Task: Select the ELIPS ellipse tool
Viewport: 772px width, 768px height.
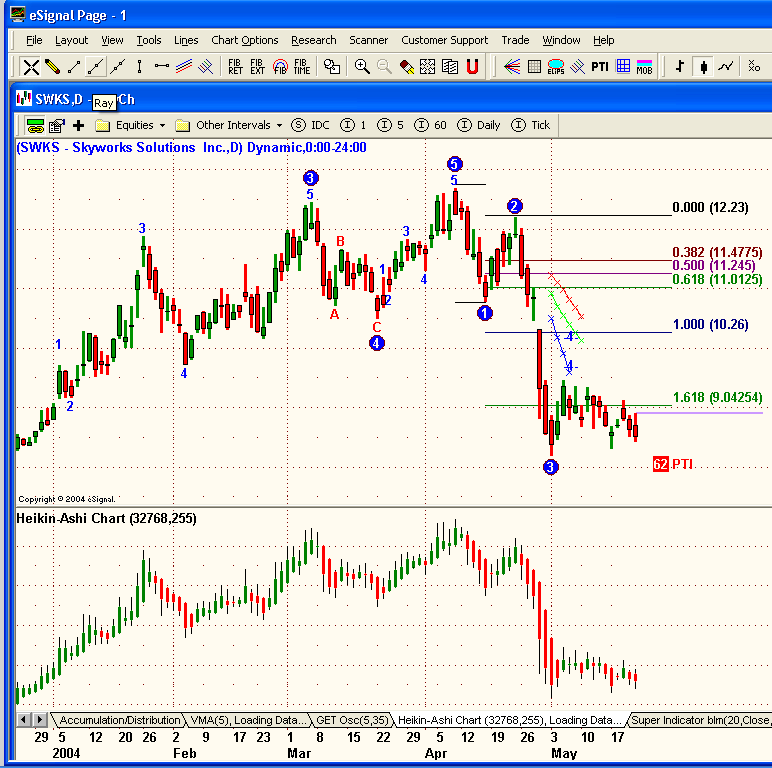Action: point(555,67)
